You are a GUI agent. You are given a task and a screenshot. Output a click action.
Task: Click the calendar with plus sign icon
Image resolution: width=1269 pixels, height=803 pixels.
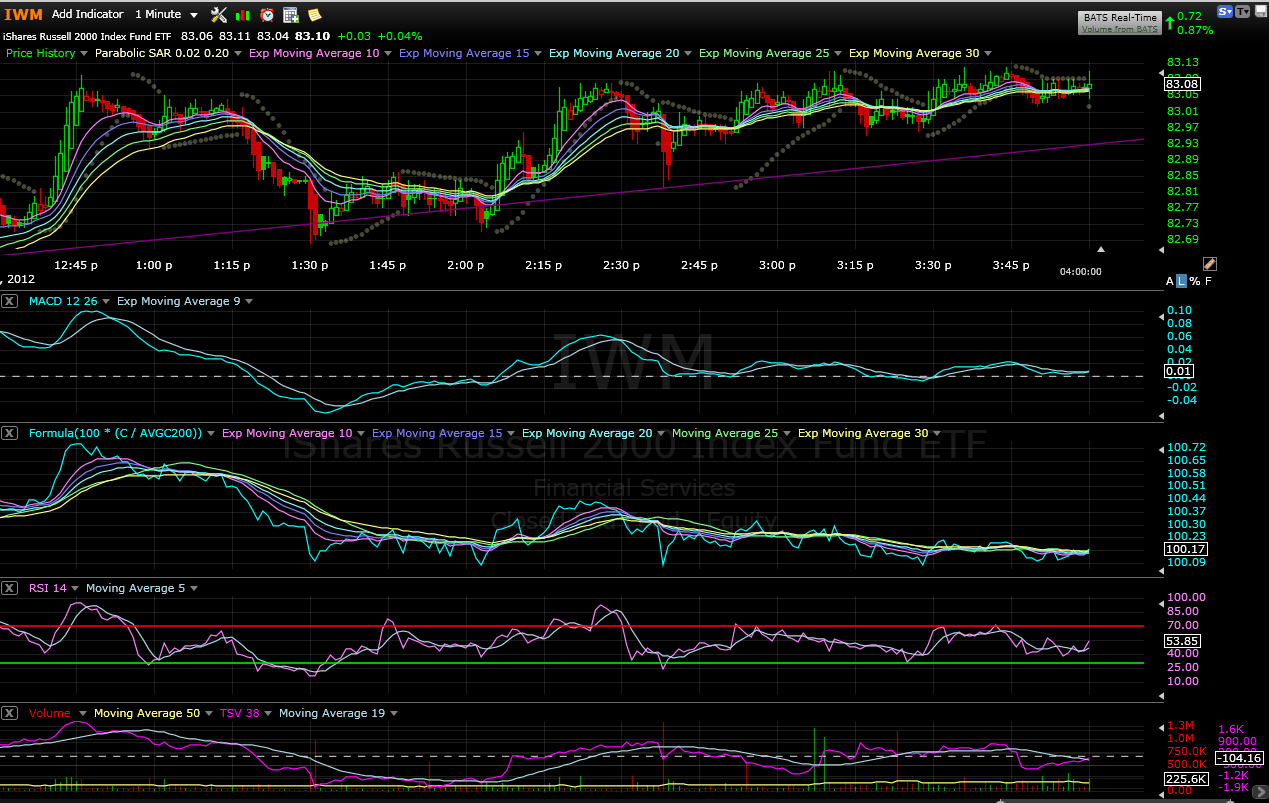[291, 15]
